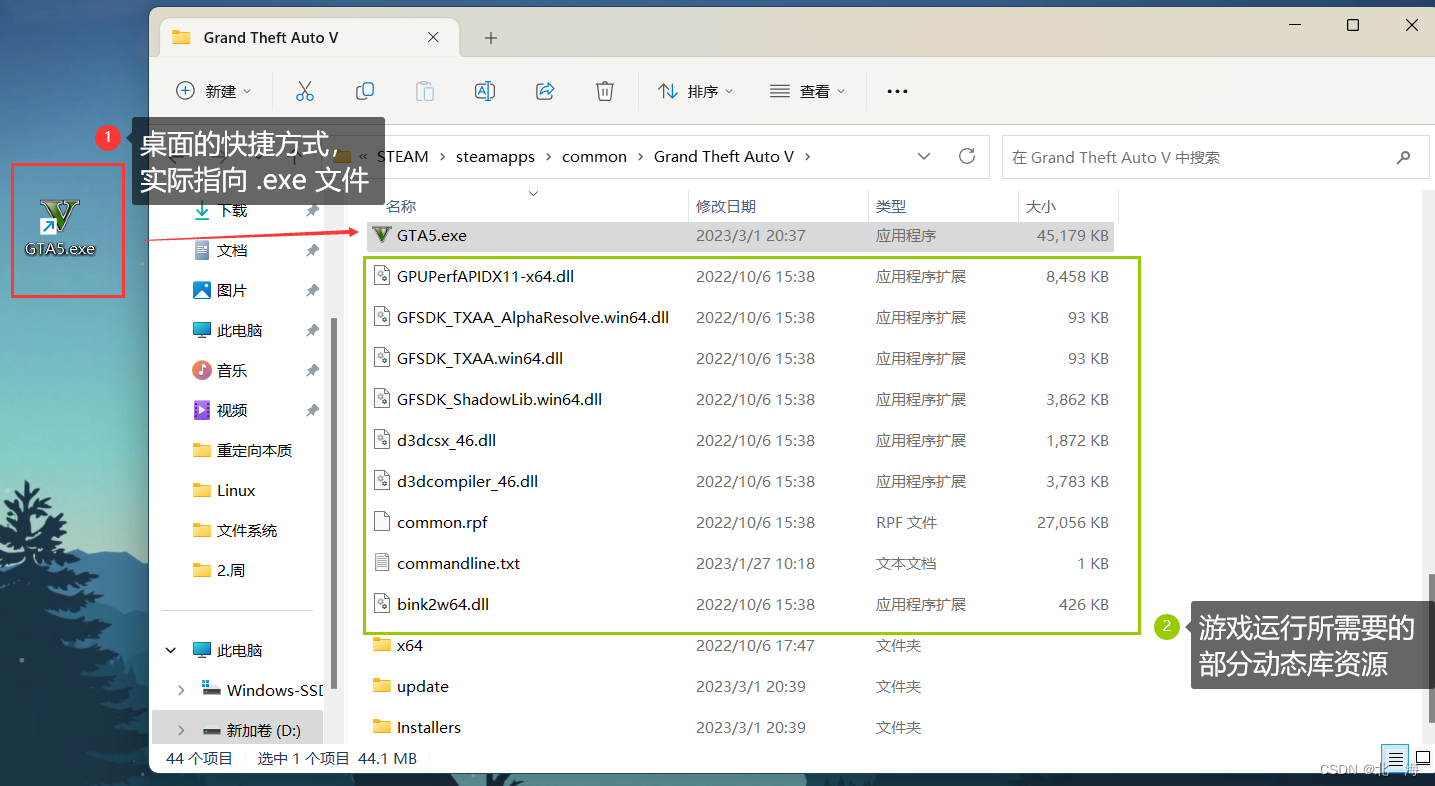Click the pin icon beside 音乐
This screenshot has height=786, width=1435.
312,370
